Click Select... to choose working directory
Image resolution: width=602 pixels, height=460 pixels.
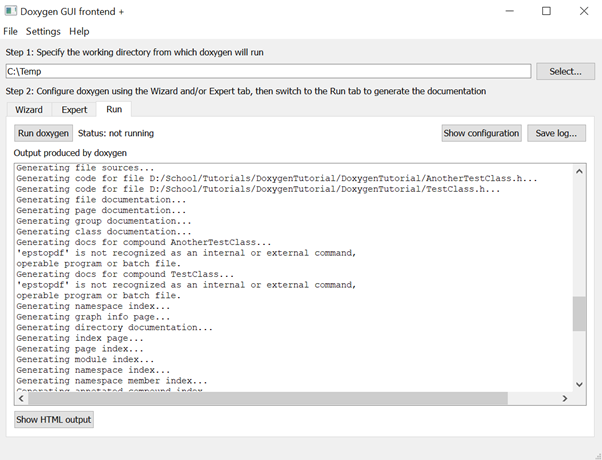[565, 71]
